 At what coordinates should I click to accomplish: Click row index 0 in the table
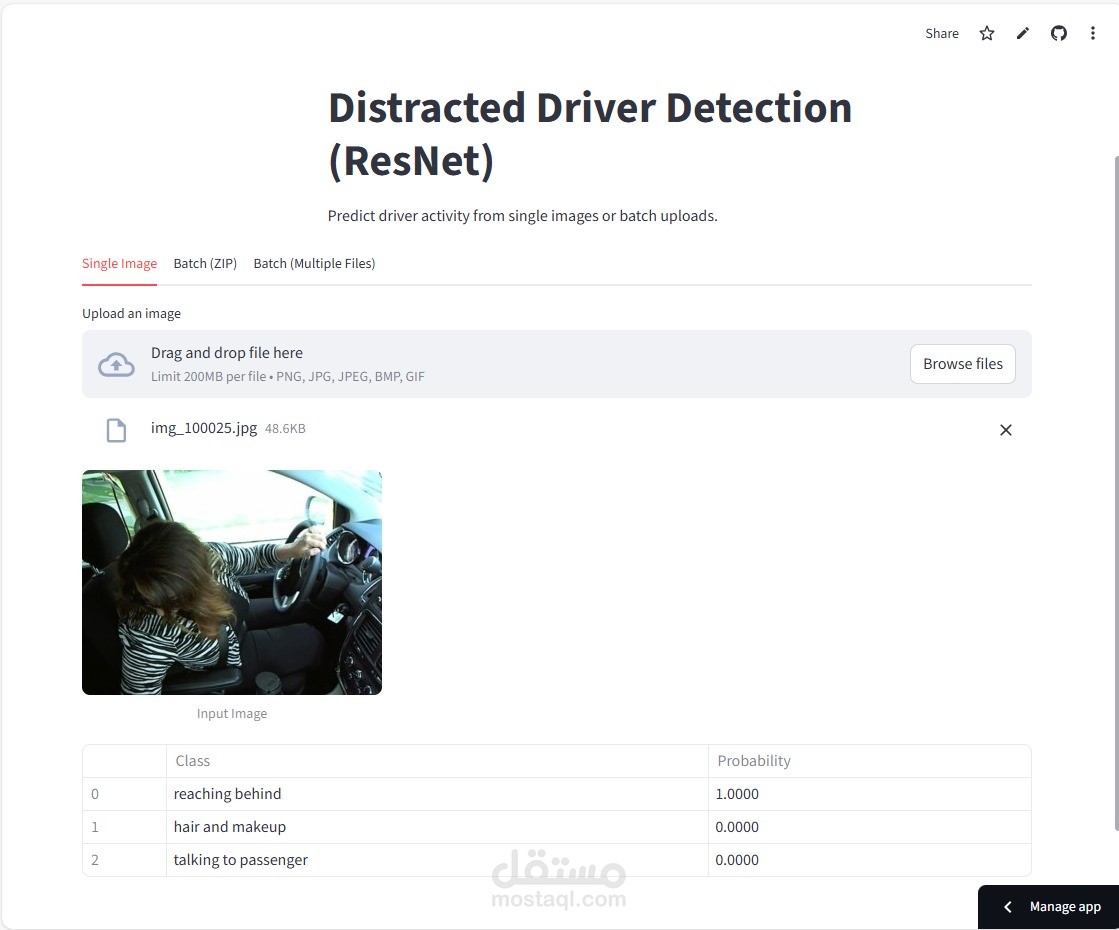coord(124,794)
